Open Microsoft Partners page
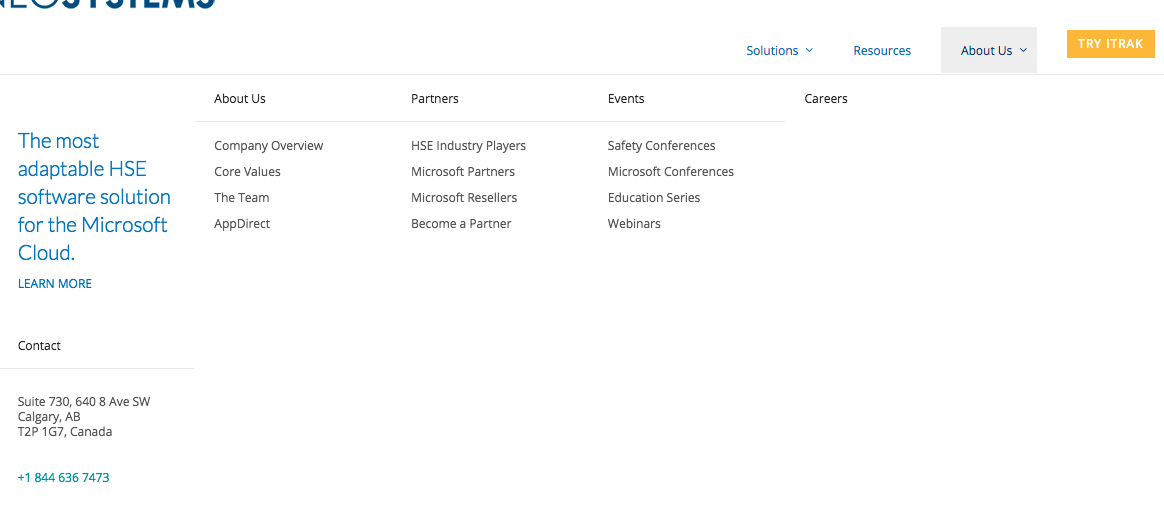 [x=462, y=171]
